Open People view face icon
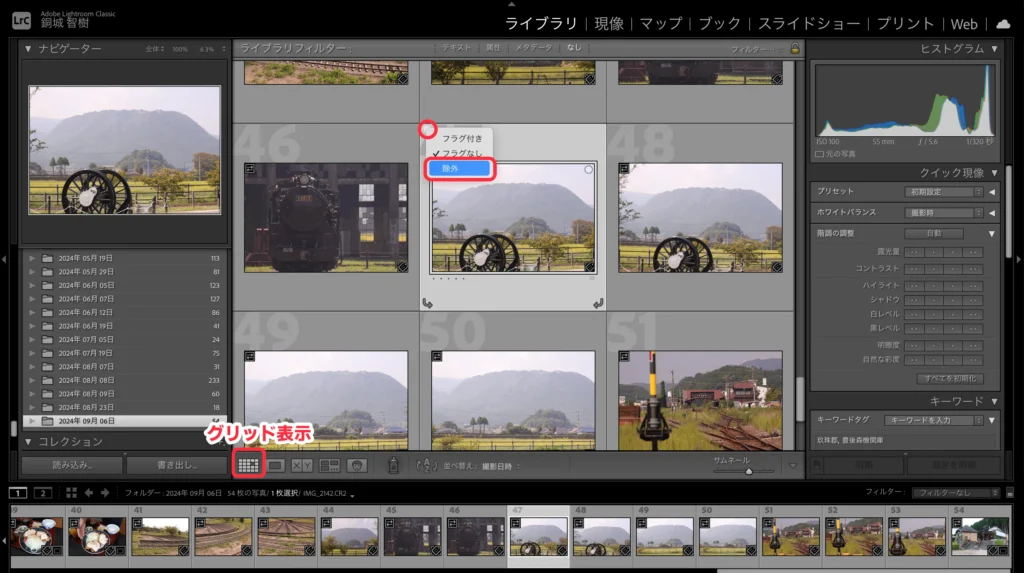 [x=356, y=465]
